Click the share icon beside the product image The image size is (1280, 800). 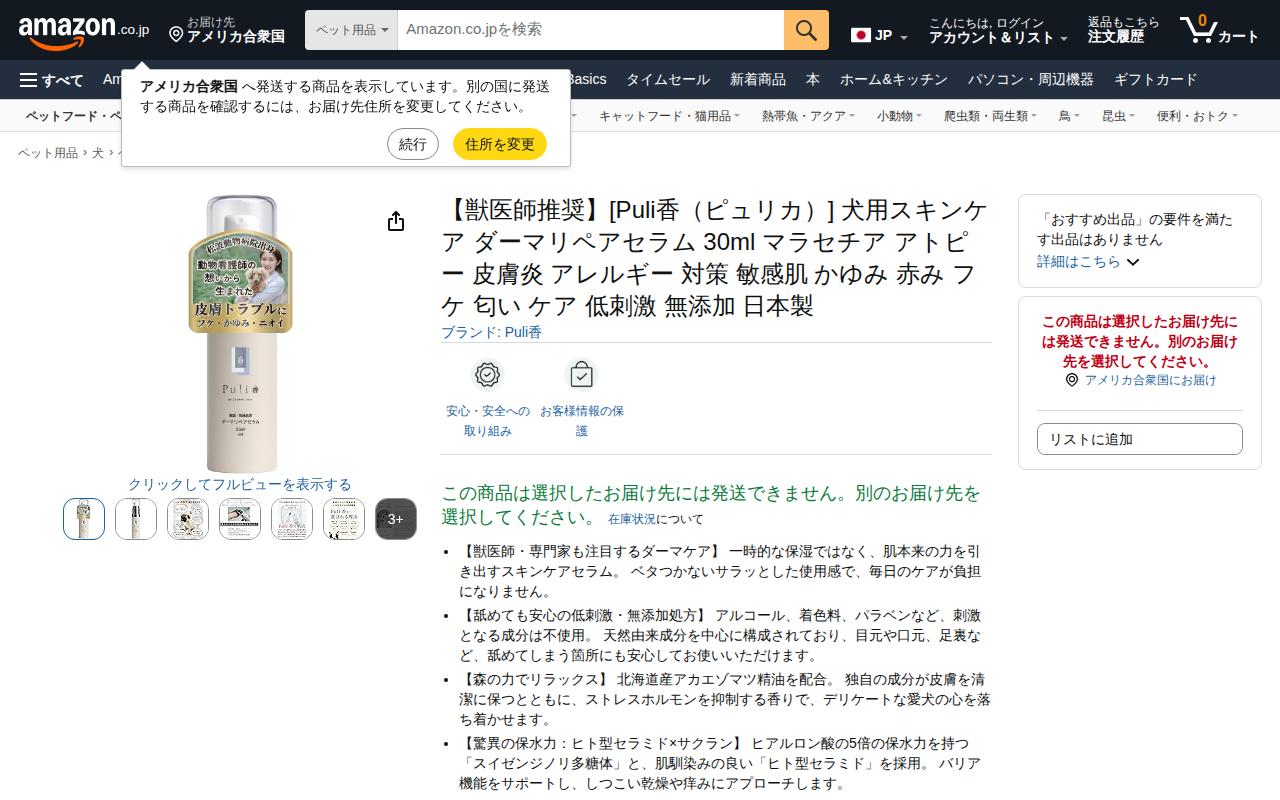[396, 221]
